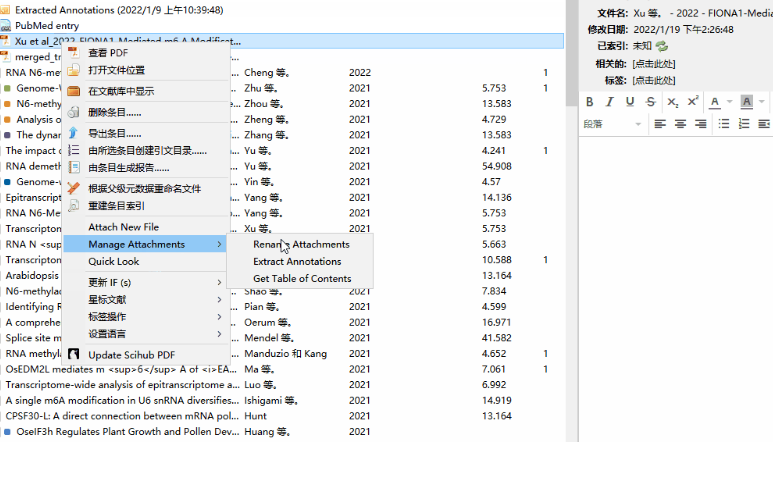Click the folder icon beside 打开文件位置

point(73,70)
